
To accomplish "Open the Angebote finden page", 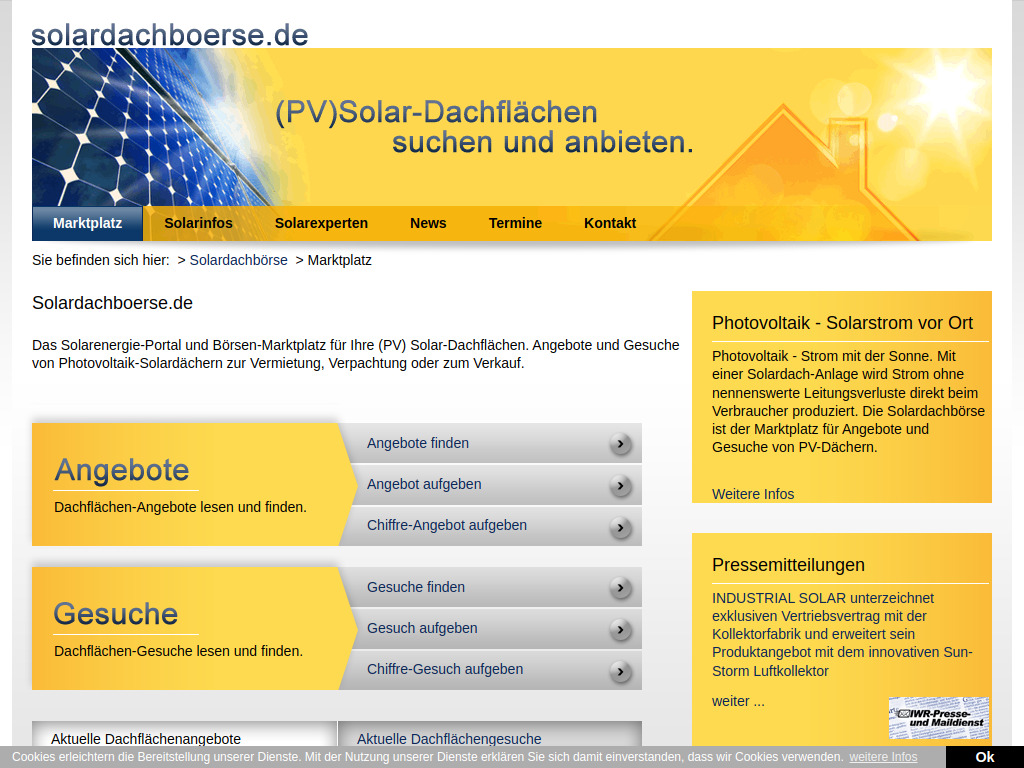I will coord(417,443).
